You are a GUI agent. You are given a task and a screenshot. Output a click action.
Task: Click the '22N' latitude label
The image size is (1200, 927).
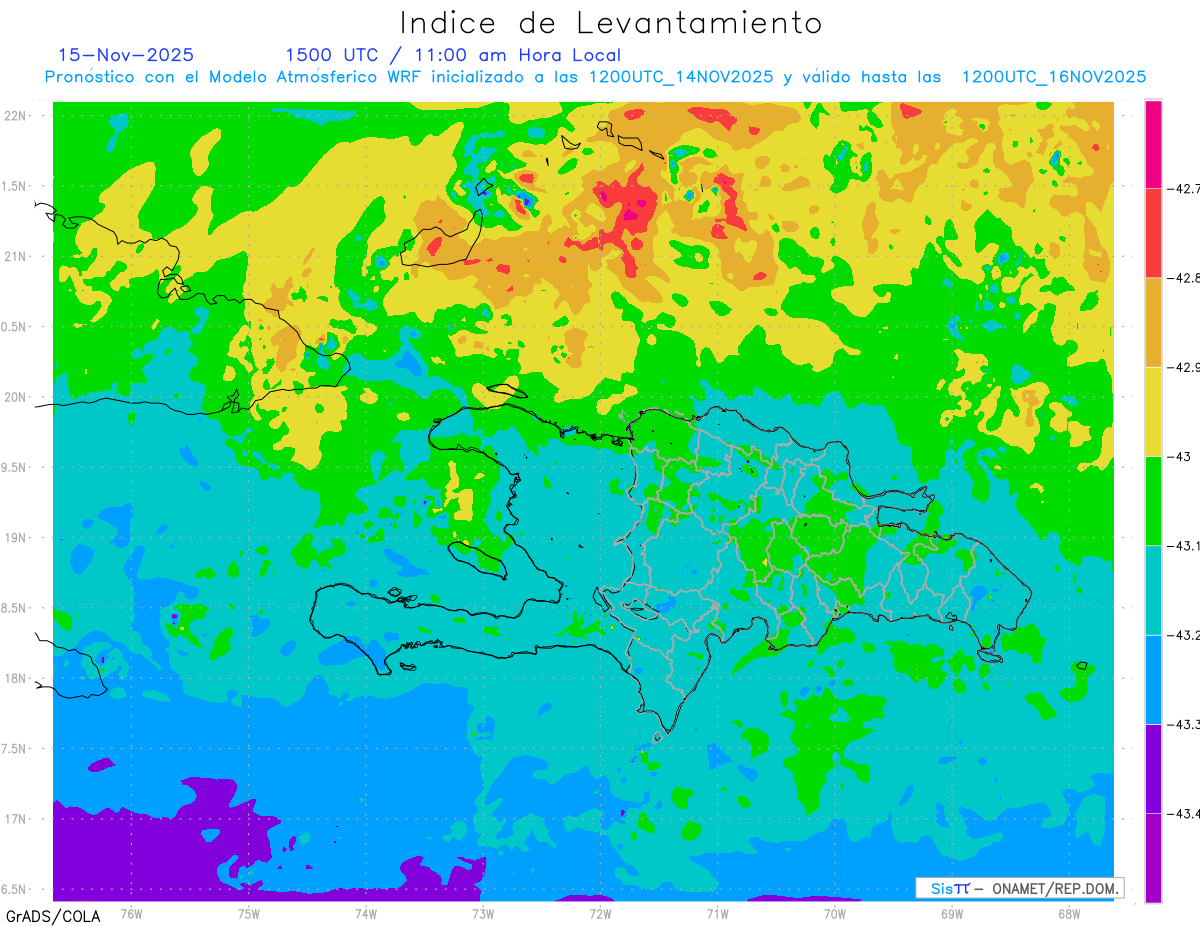(16, 115)
